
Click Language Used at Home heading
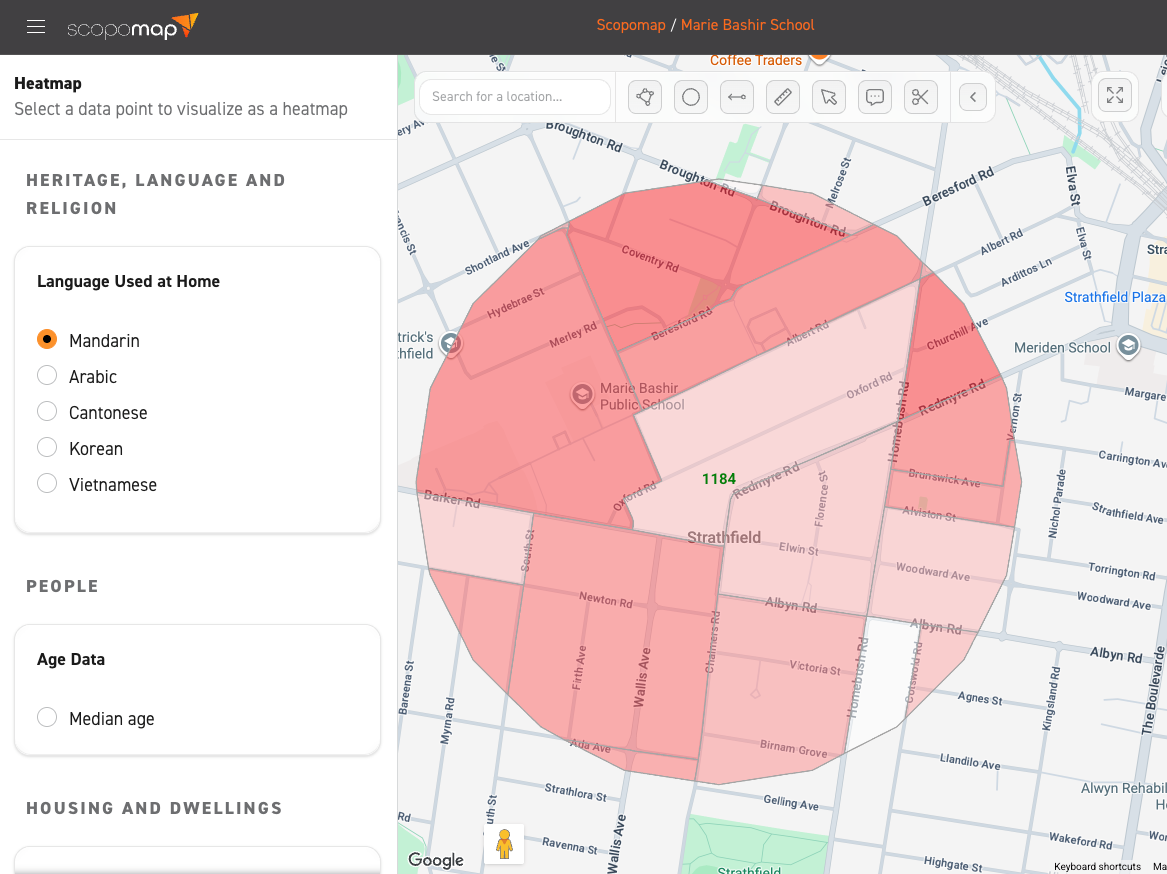[129, 281]
